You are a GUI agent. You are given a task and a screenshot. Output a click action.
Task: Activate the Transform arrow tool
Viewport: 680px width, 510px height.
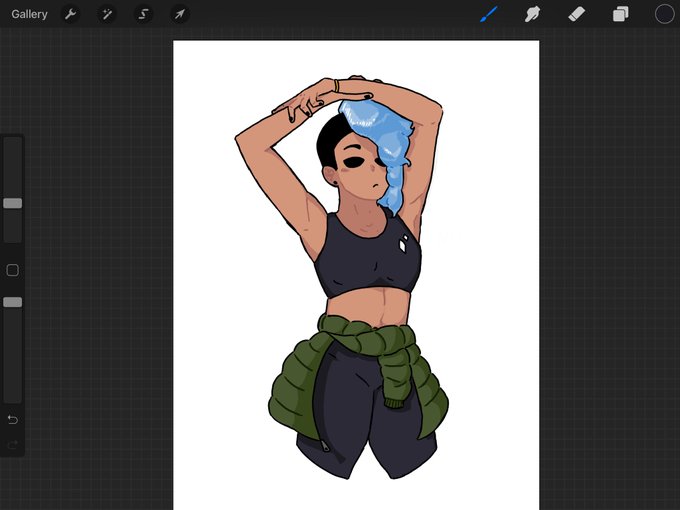pyautogui.click(x=180, y=14)
